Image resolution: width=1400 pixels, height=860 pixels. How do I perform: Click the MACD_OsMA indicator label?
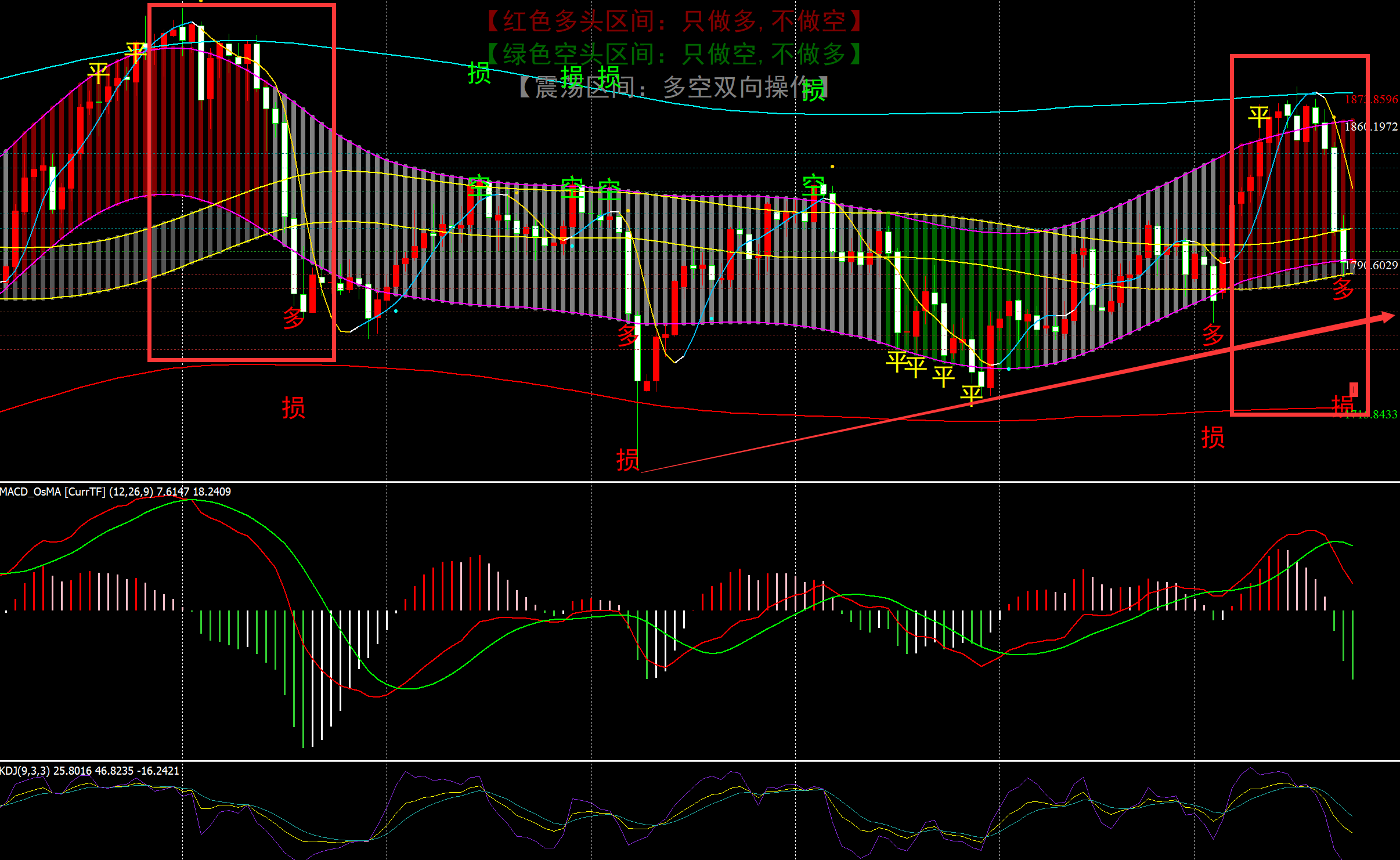tap(115, 492)
